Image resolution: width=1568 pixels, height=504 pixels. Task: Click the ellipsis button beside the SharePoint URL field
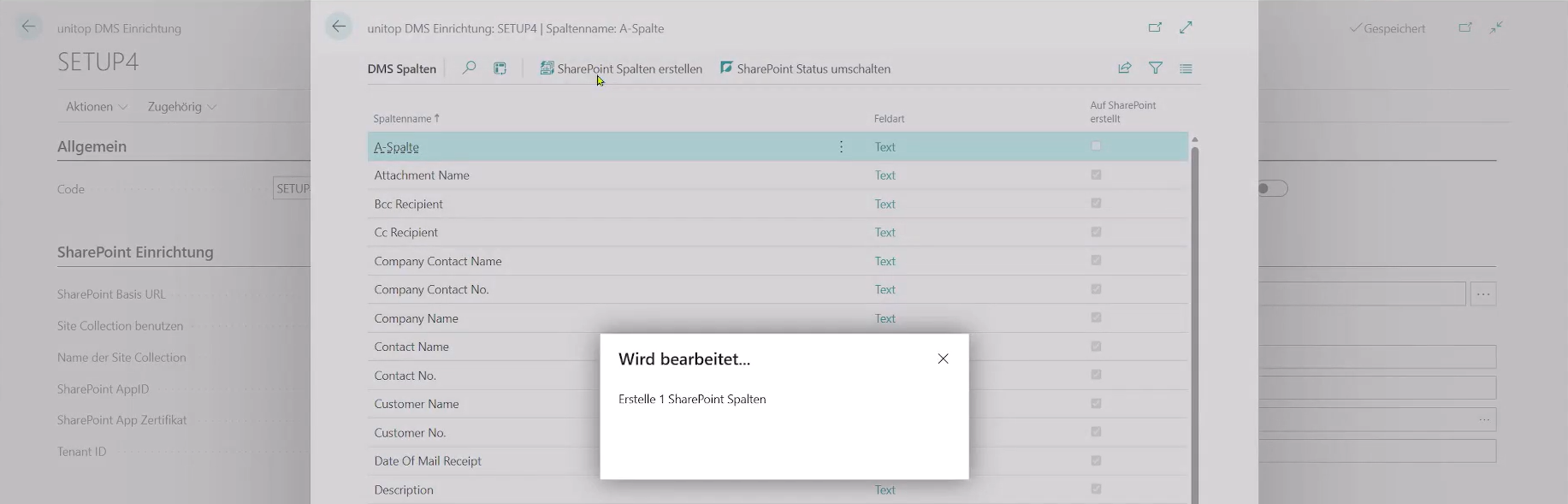(x=1483, y=294)
